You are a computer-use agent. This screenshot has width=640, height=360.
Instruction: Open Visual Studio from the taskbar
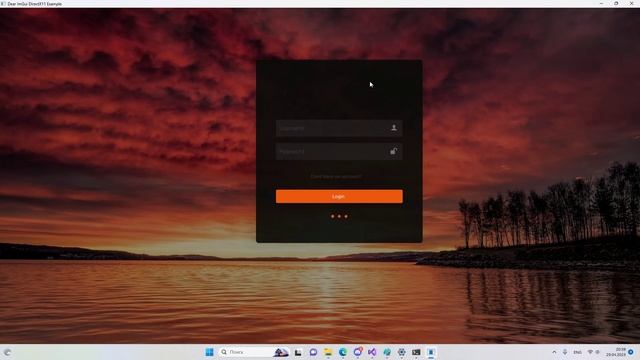pos(372,352)
